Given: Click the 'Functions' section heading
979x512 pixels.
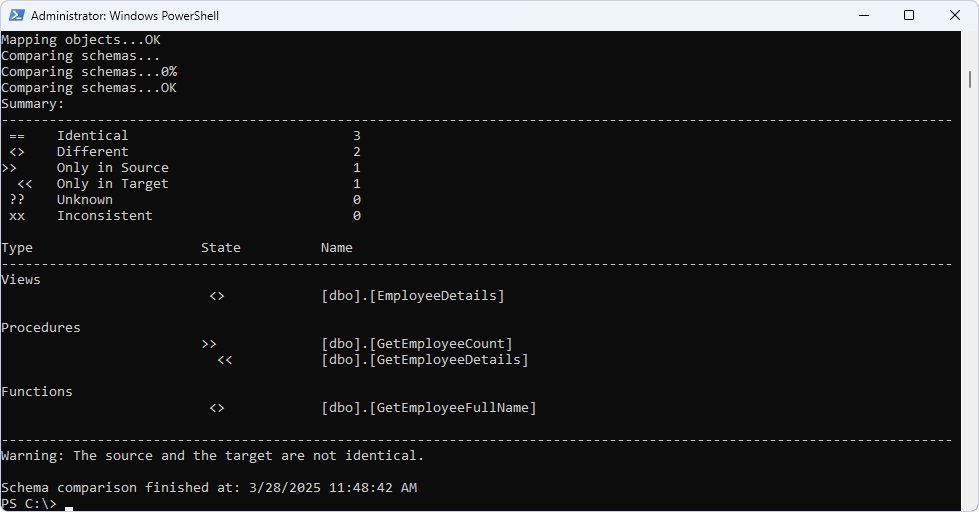Looking at the screenshot, I should tap(37, 391).
